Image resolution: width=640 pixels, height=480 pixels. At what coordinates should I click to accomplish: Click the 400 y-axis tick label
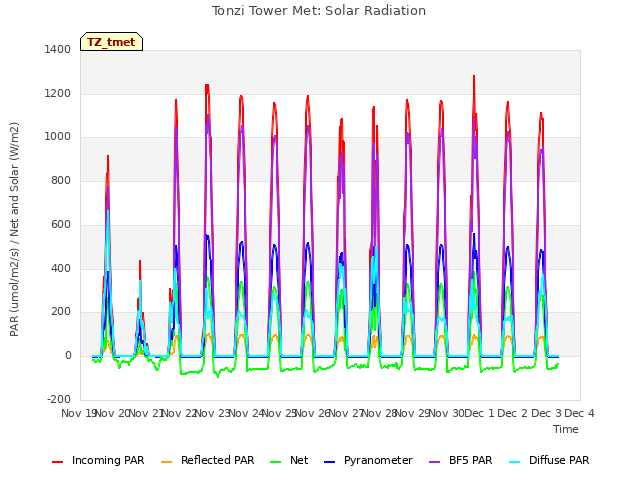tap(61, 268)
